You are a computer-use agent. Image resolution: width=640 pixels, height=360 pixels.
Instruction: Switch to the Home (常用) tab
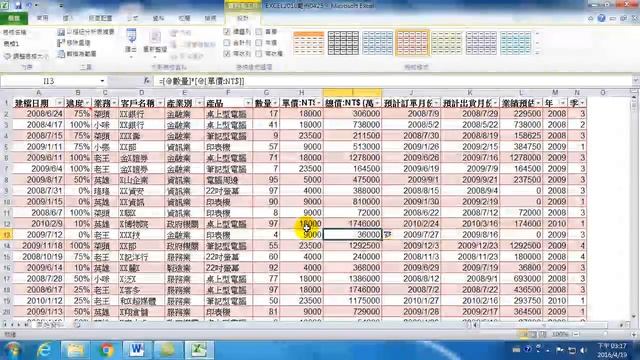click(x=42, y=18)
